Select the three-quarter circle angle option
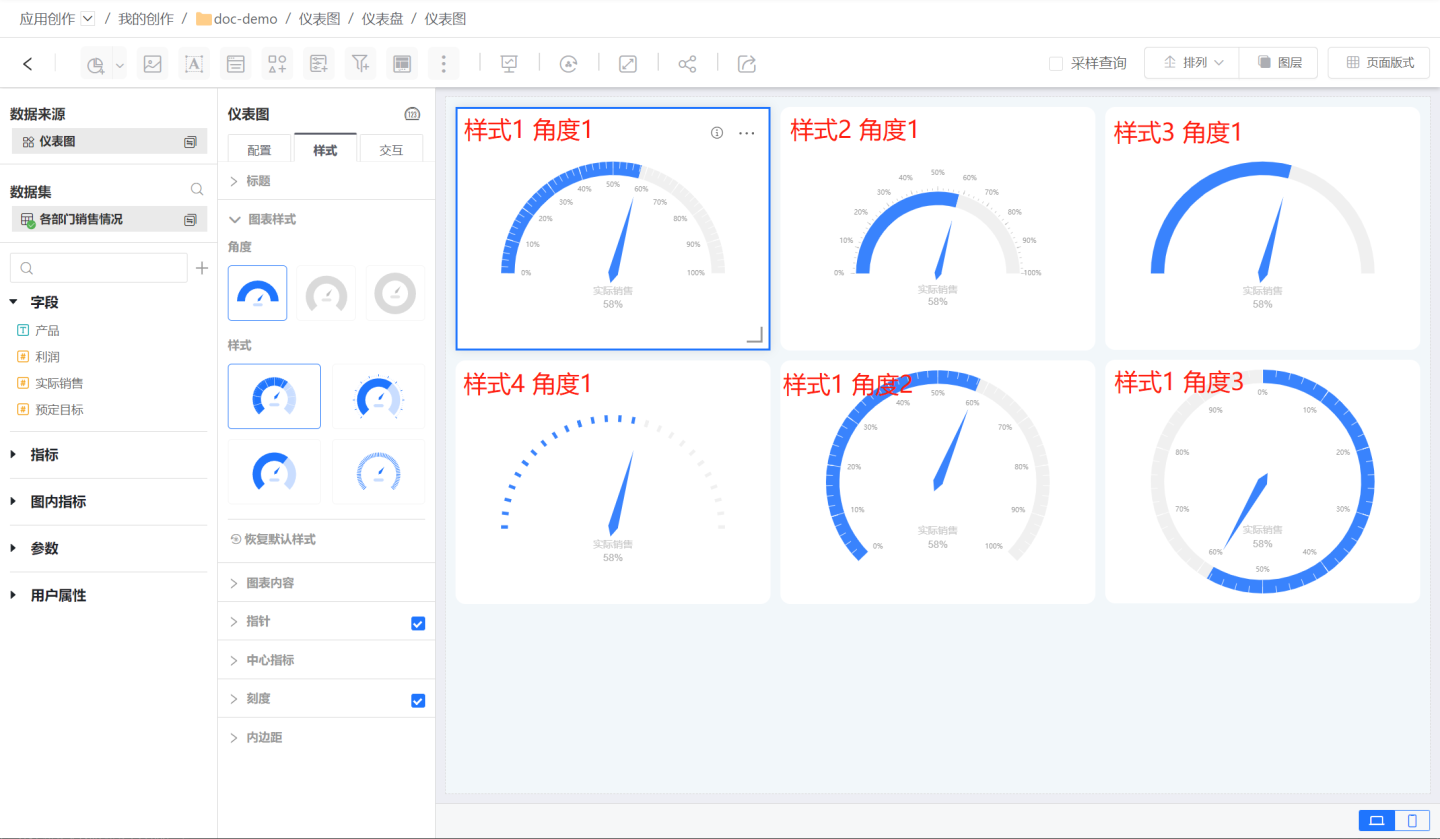 pos(326,293)
